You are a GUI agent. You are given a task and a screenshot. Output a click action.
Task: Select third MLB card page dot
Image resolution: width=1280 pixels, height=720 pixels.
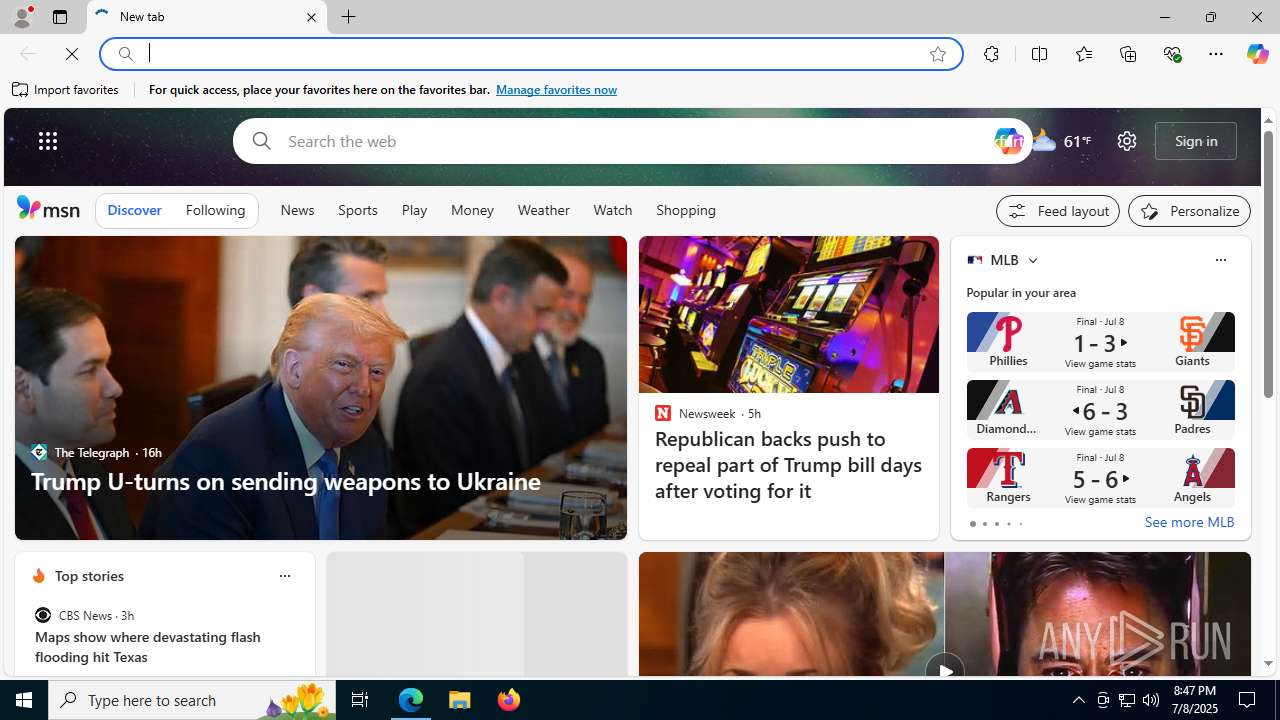click(x=996, y=524)
